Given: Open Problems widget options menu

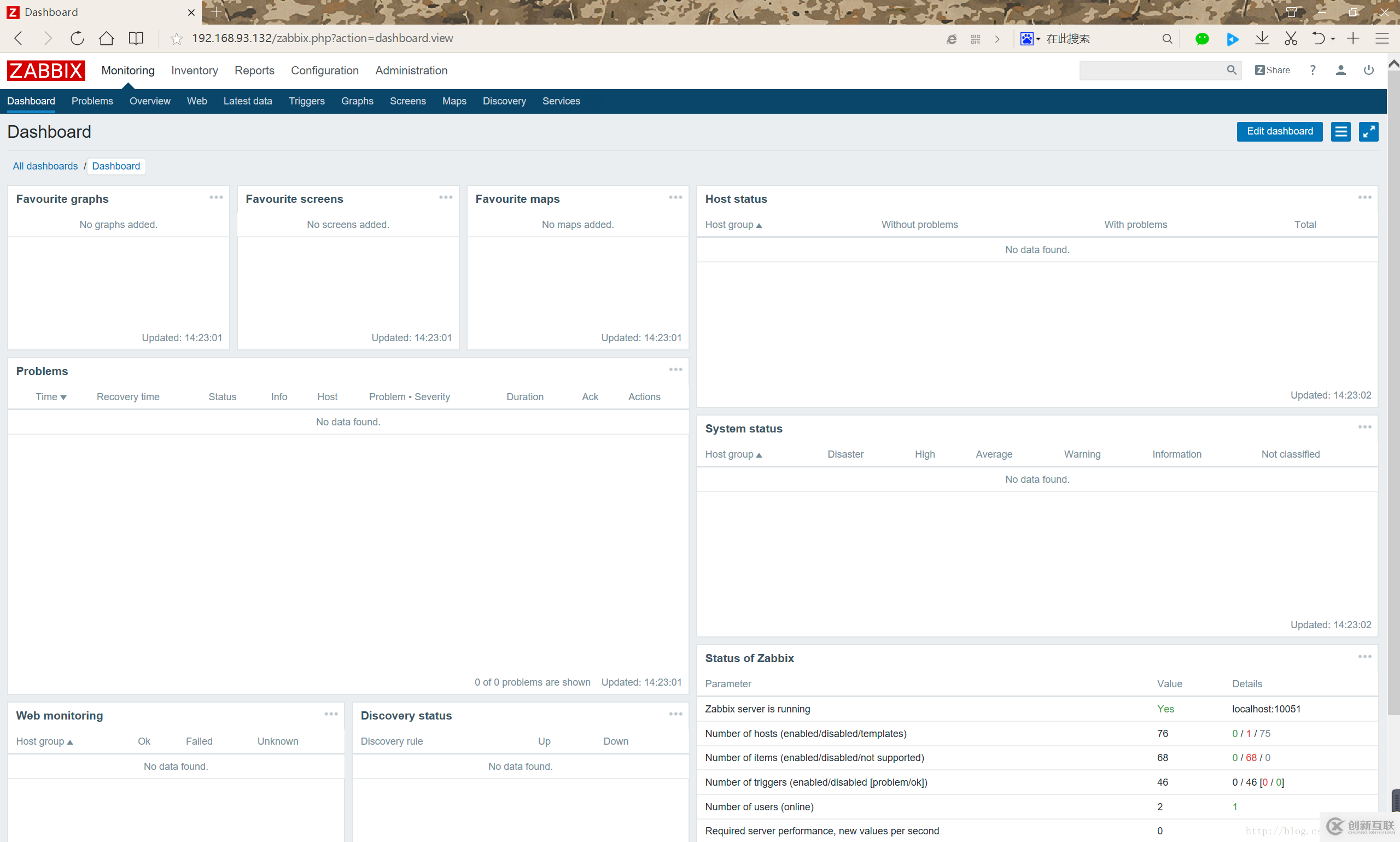Looking at the screenshot, I should point(675,370).
